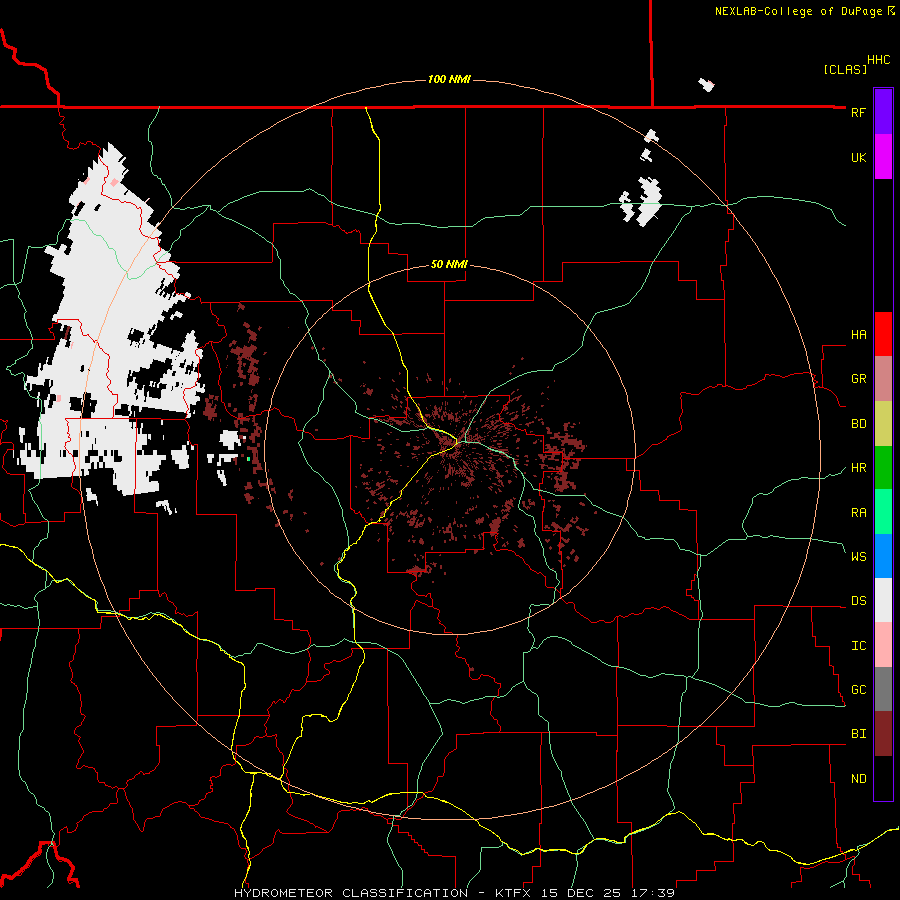The image size is (900, 900).
Task: Click the BI brown legend swatch
Action: [883, 734]
